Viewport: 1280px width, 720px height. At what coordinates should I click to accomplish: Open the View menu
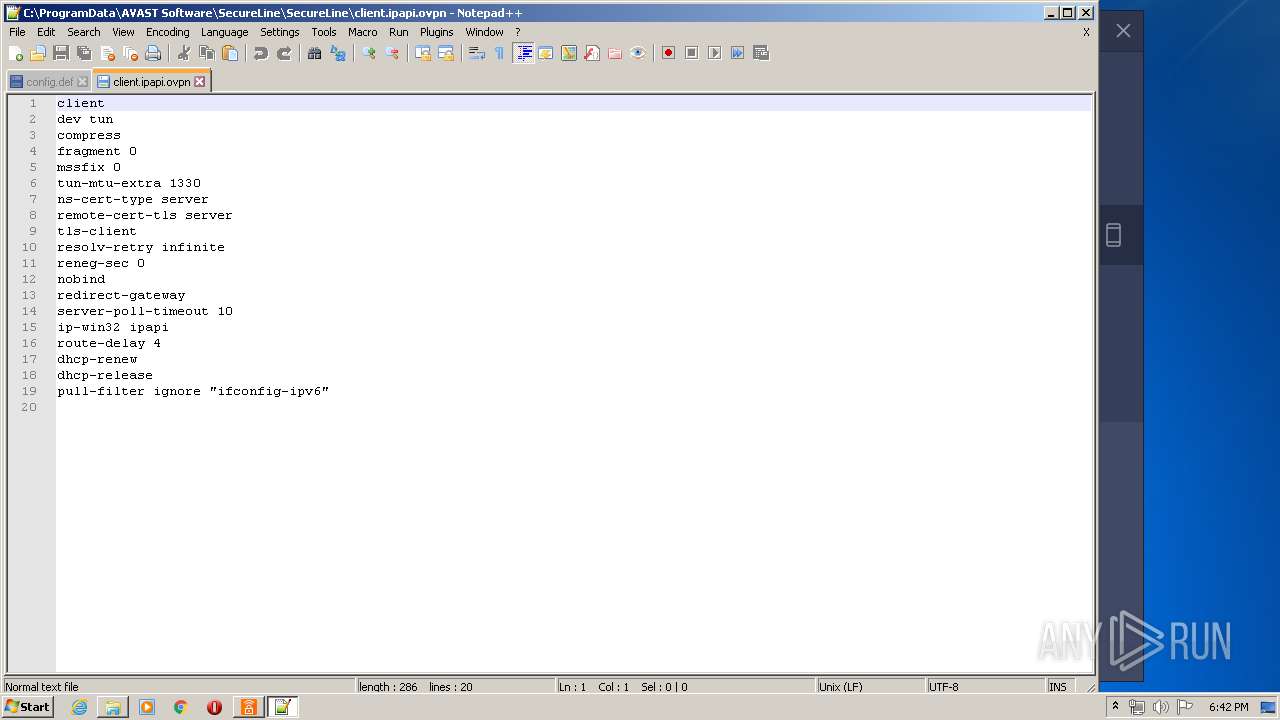pyautogui.click(x=123, y=32)
